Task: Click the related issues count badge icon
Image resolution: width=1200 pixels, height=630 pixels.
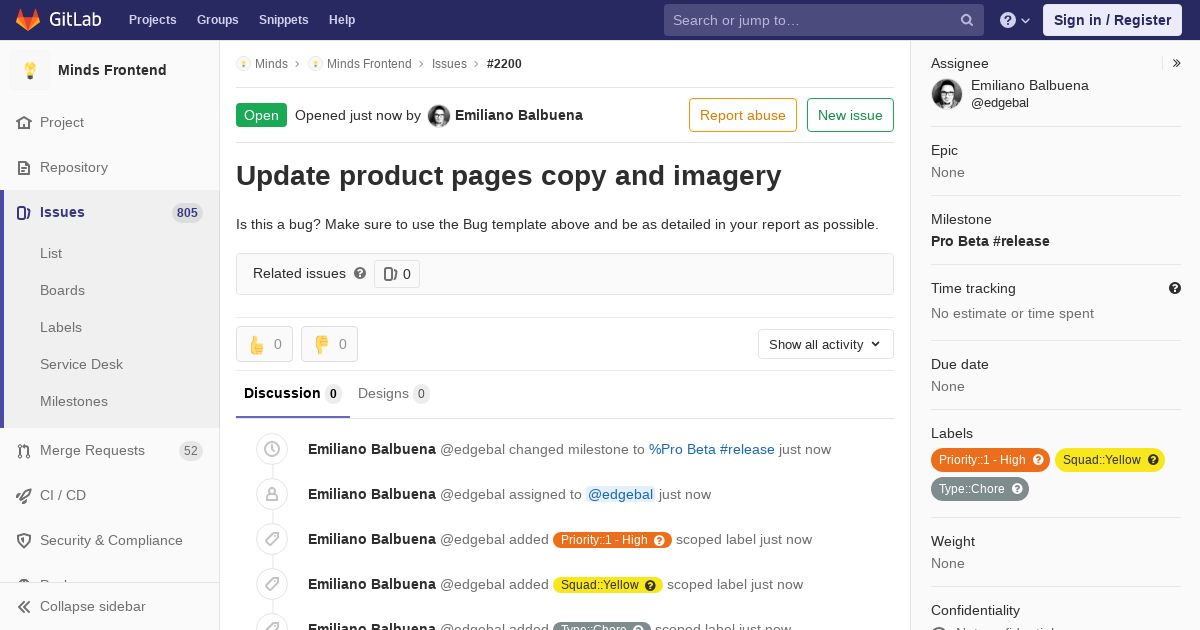Action: [x=397, y=274]
